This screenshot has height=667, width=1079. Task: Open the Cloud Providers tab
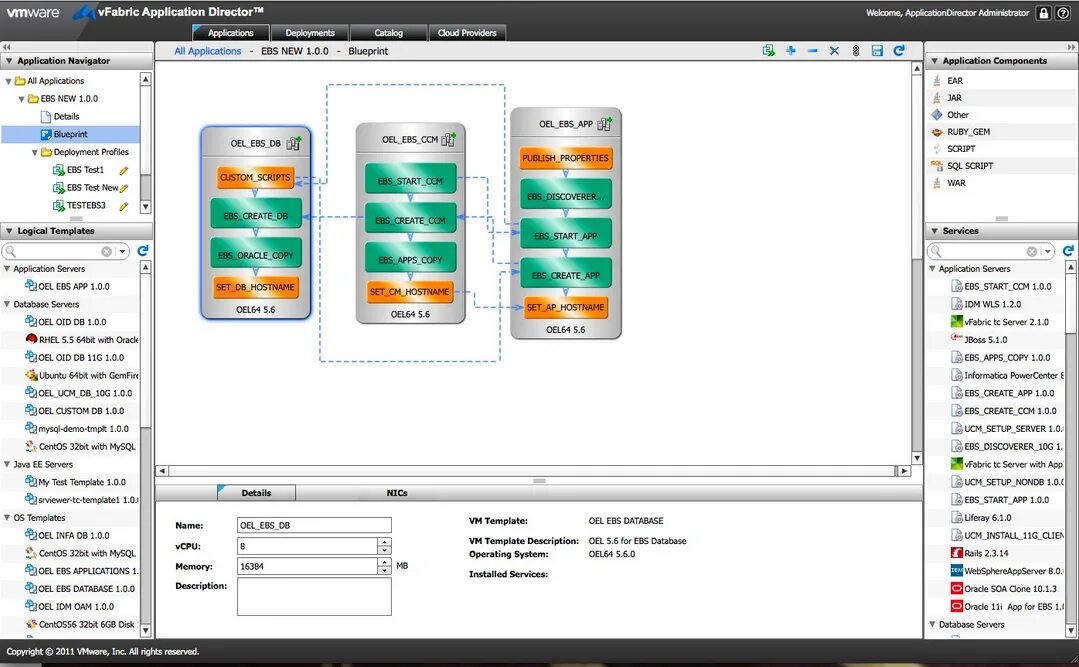tap(467, 33)
